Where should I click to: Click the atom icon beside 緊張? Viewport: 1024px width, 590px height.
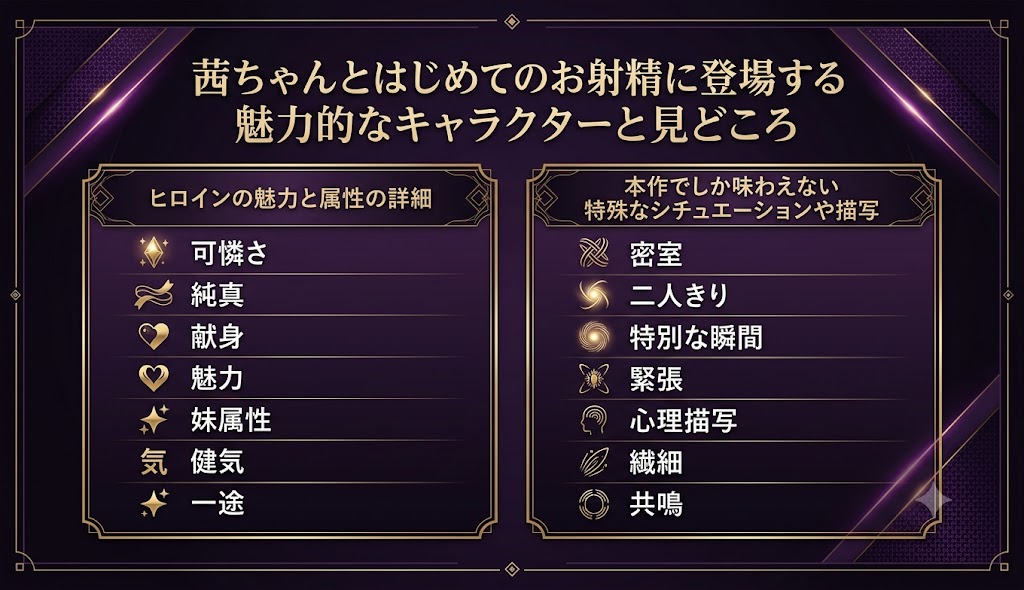coord(594,379)
